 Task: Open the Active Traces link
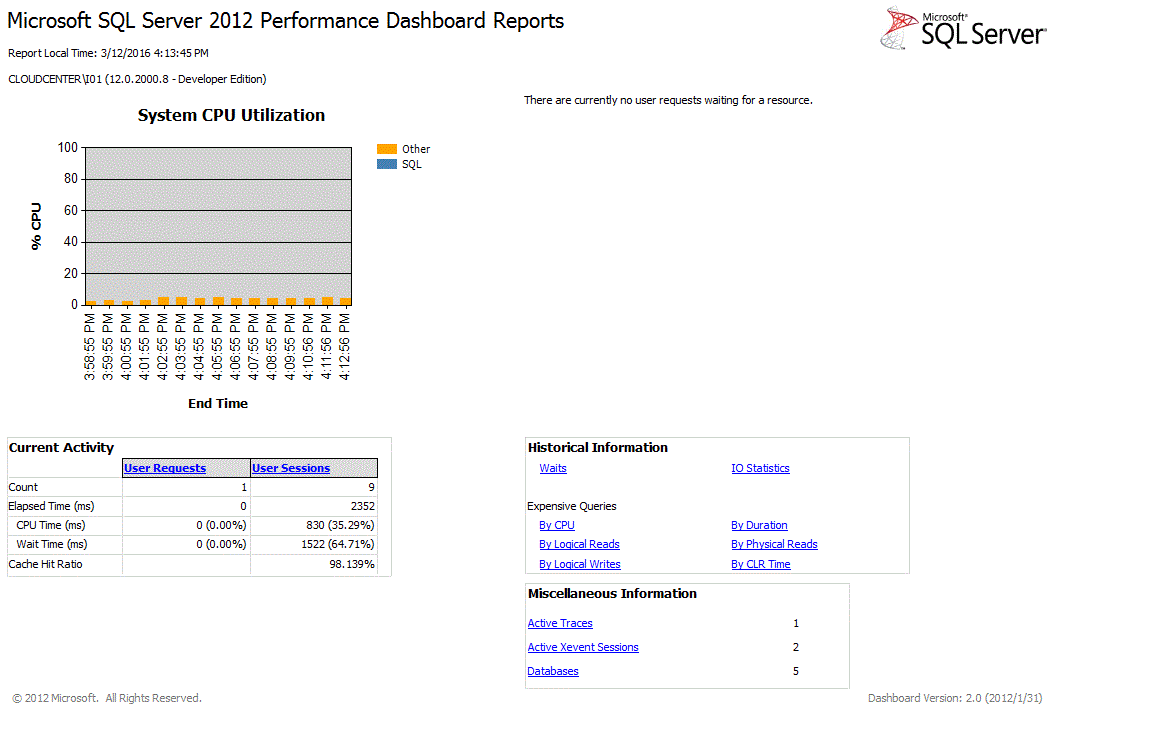pyautogui.click(x=560, y=623)
